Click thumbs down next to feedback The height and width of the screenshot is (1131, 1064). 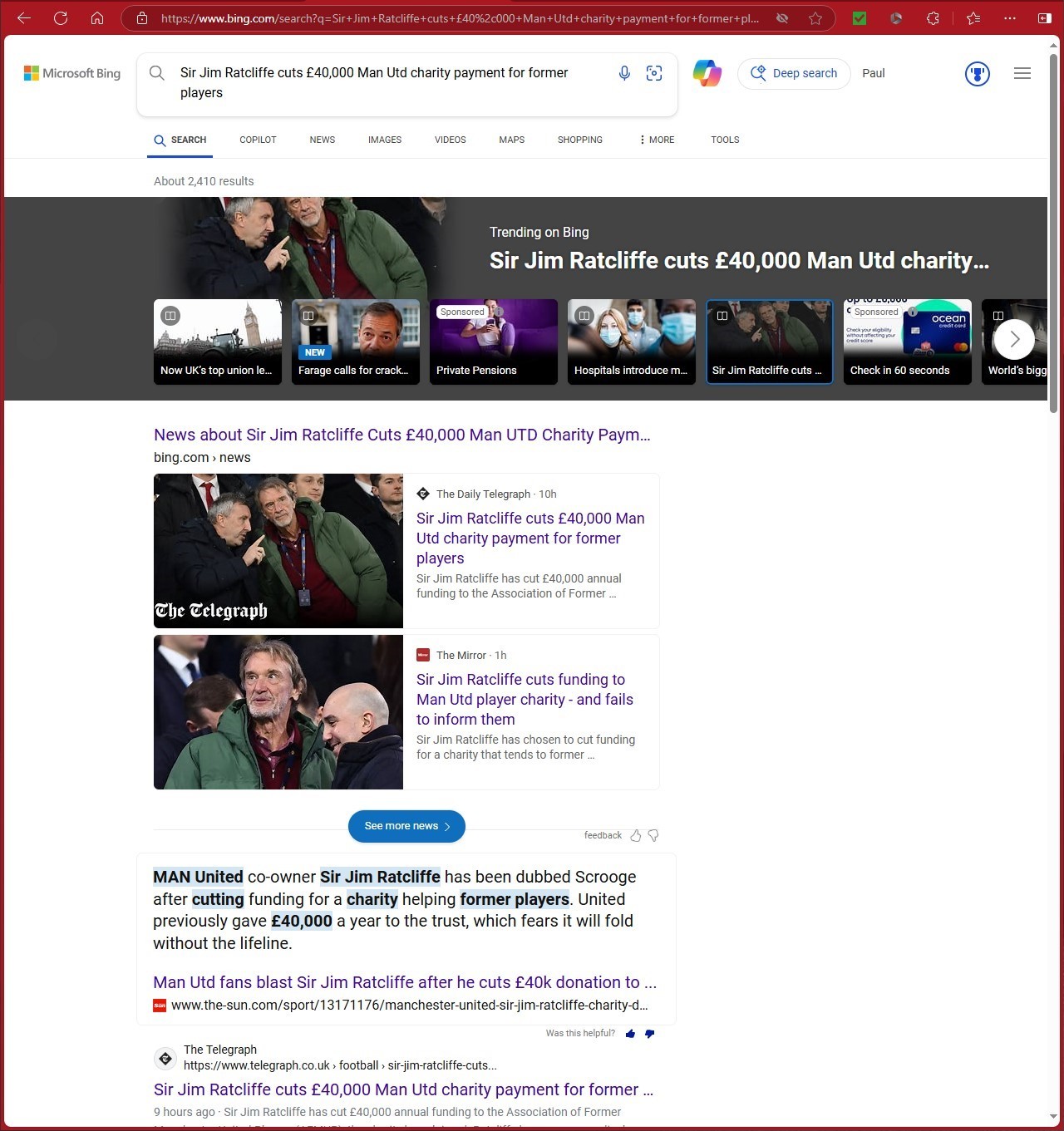[x=653, y=835]
